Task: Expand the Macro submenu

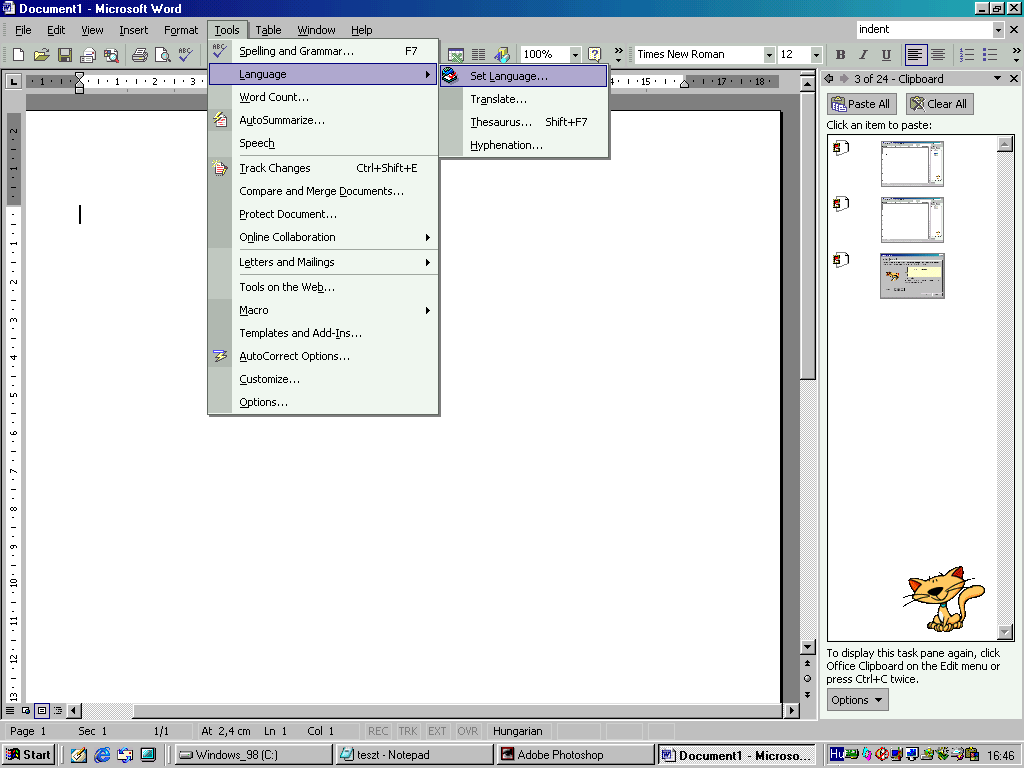Action: click(x=323, y=310)
